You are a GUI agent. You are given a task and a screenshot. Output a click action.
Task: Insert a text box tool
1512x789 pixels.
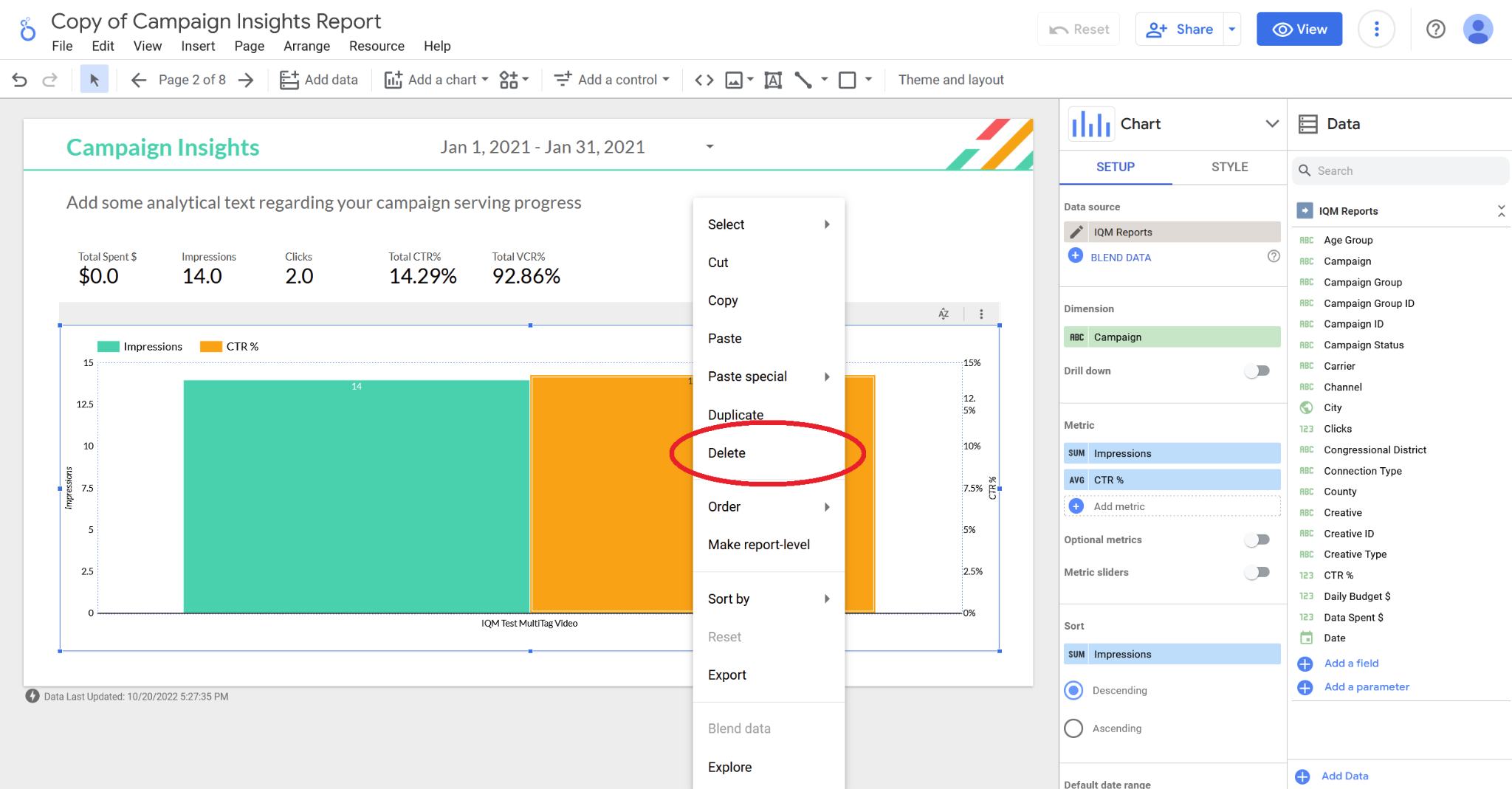tap(773, 80)
